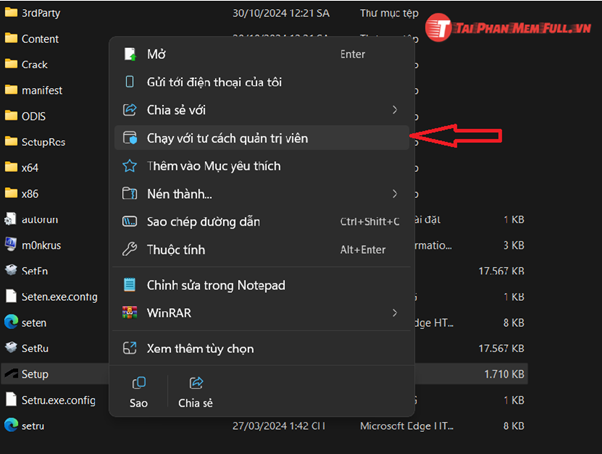Expand the Nén thành submenu arrow

tap(394, 193)
